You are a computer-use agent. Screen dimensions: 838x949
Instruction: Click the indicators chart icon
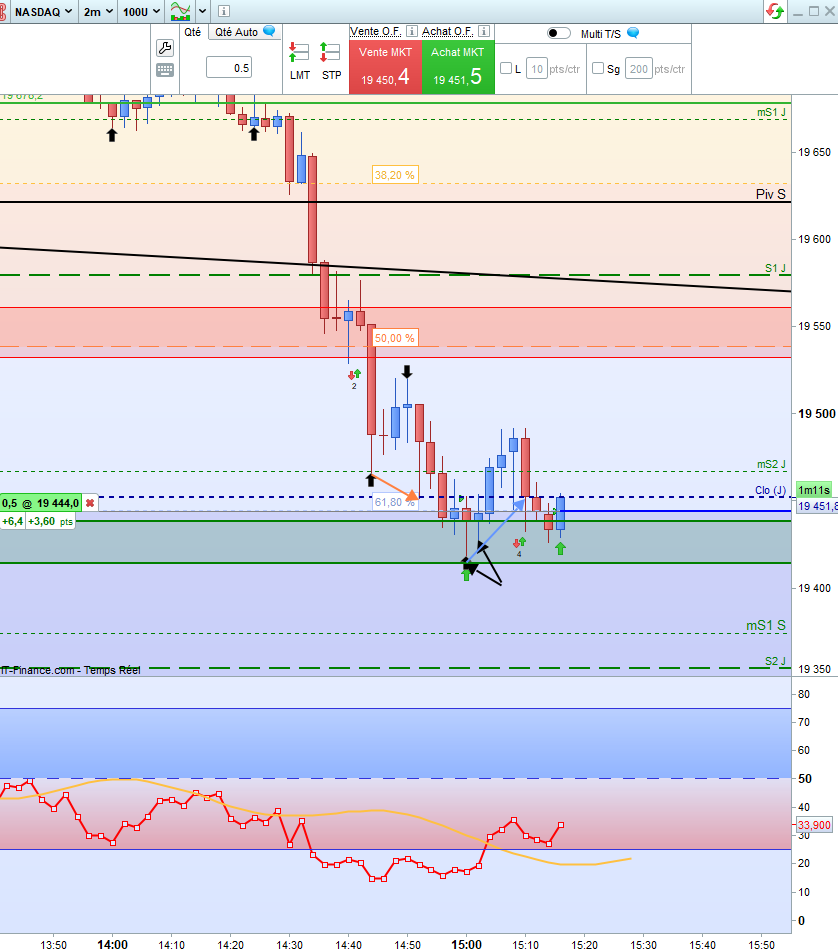180,11
